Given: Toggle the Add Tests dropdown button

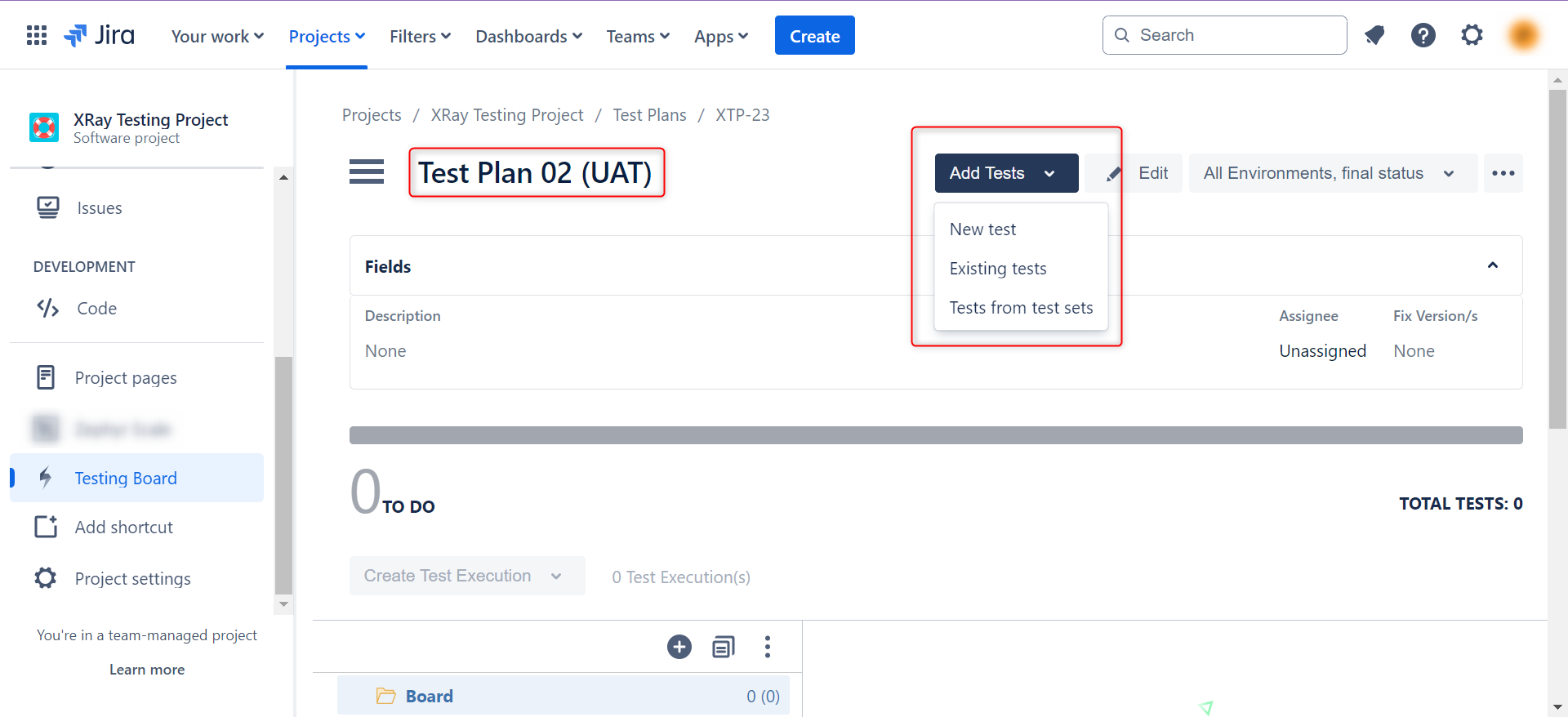Looking at the screenshot, I should (x=1005, y=173).
